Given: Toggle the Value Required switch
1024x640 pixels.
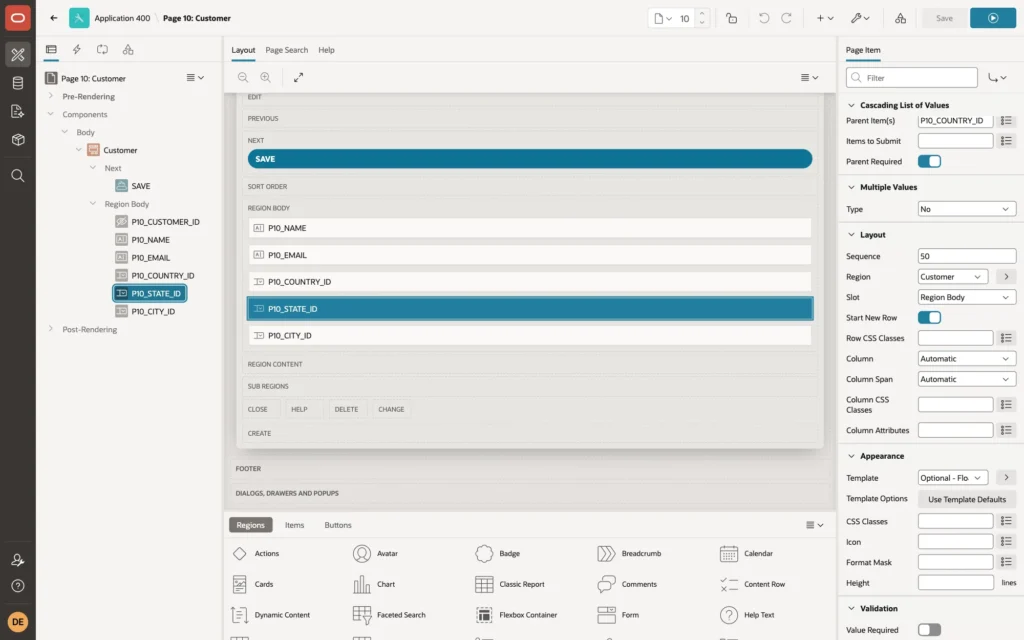Looking at the screenshot, I should (929, 630).
